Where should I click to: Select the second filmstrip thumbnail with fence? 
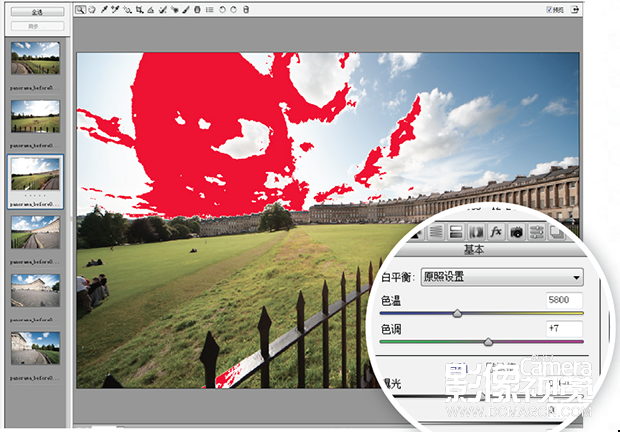coord(36,116)
